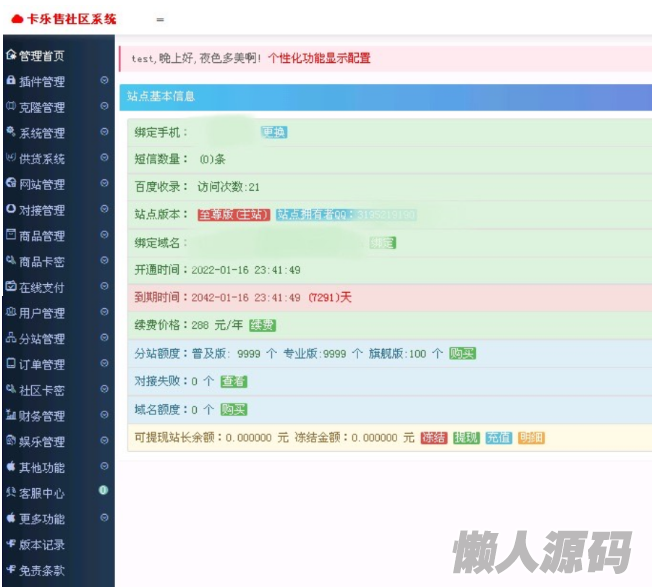Expand the 克隆管理 menu arrow
Image resolution: width=652 pixels, height=587 pixels.
pos(104,106)
